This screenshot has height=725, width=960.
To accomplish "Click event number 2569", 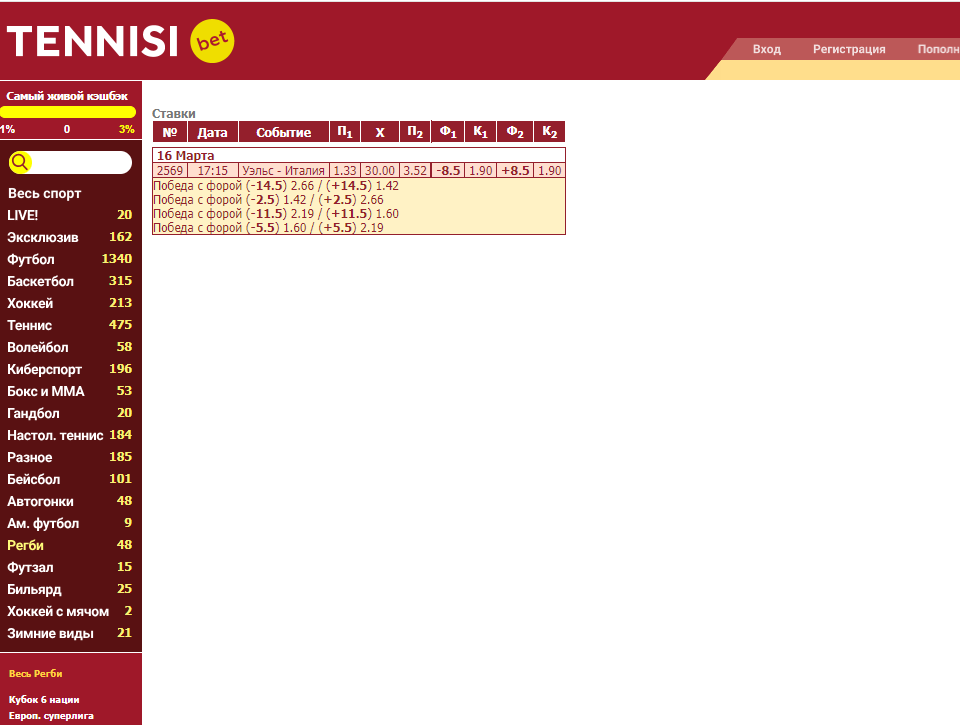I will (x=170, y=171).
